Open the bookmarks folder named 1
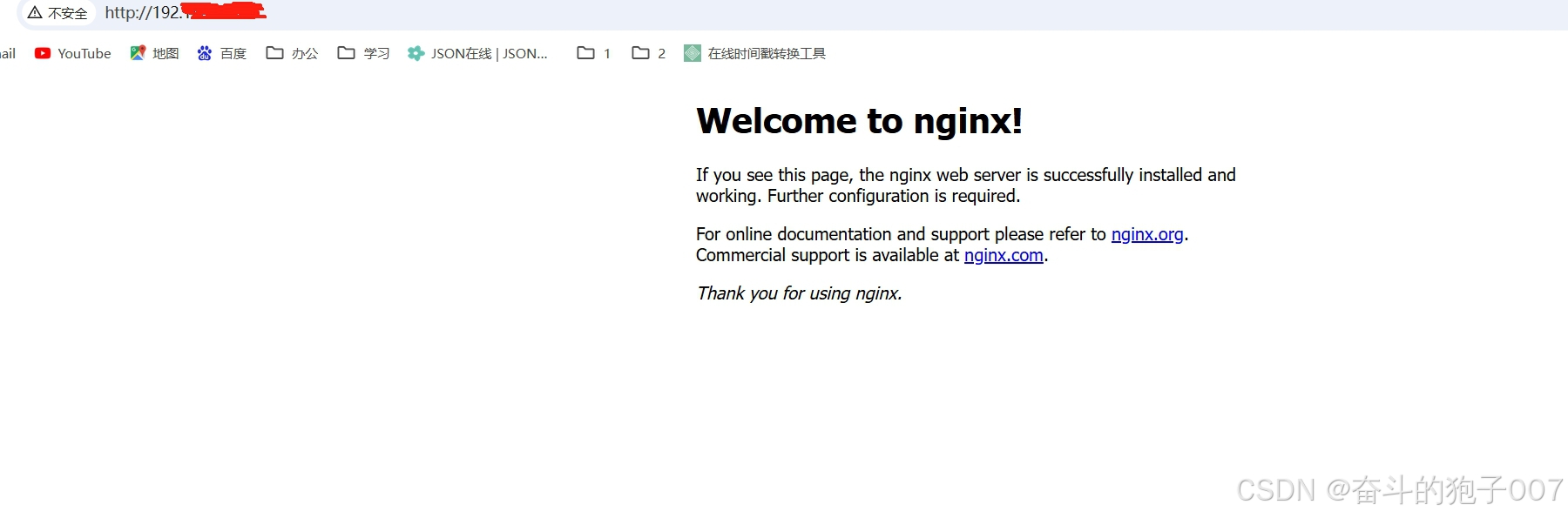Image resolution: width=1568 pixels, height=518 pixels. coord(594,53)
